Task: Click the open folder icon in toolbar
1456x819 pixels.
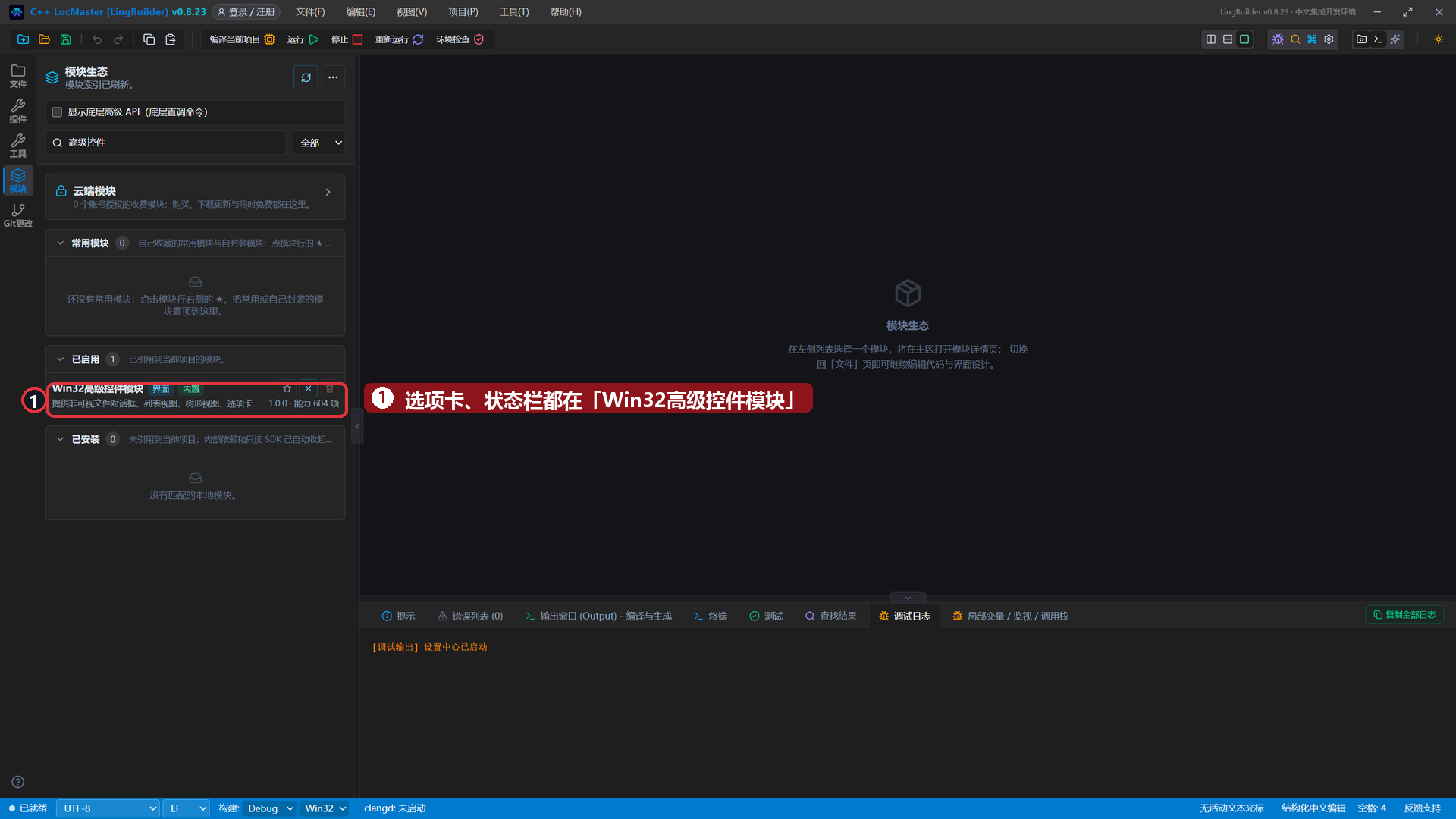Action: click(x=44, y=39)
